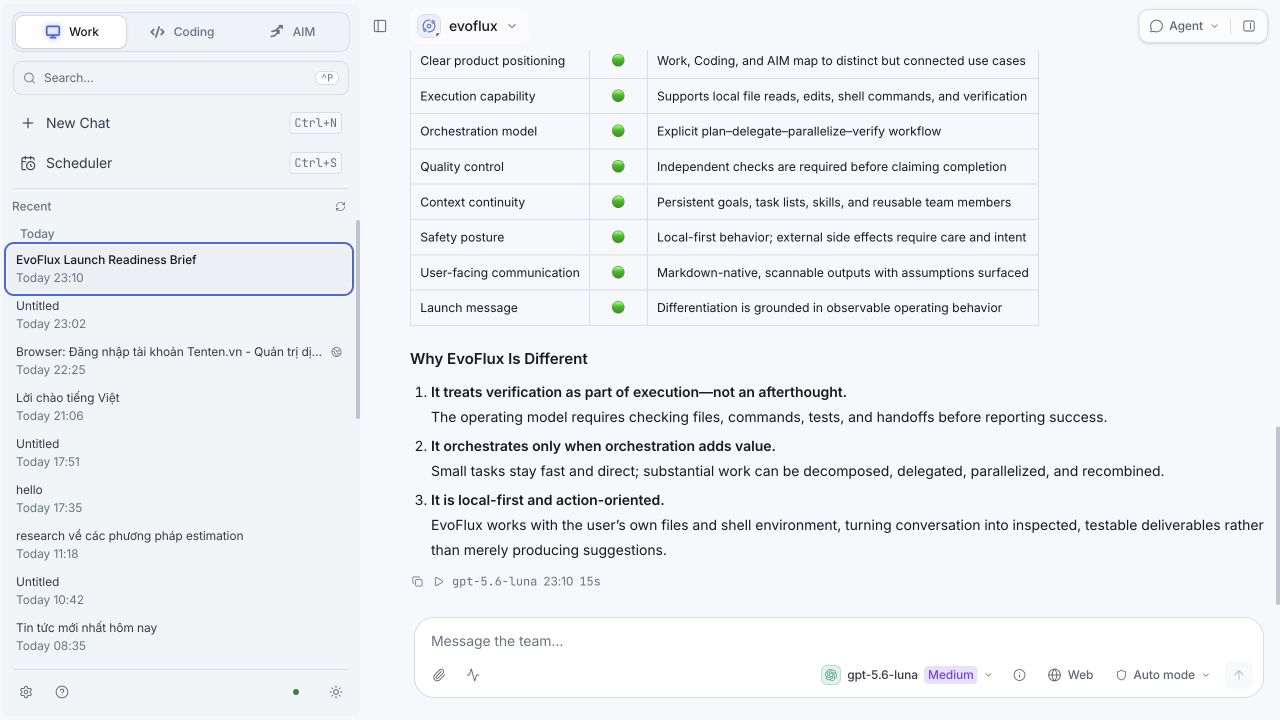Click the evoflux workspace logo icon
This screenshot has height=720, width=1280.
click(430, 26)
